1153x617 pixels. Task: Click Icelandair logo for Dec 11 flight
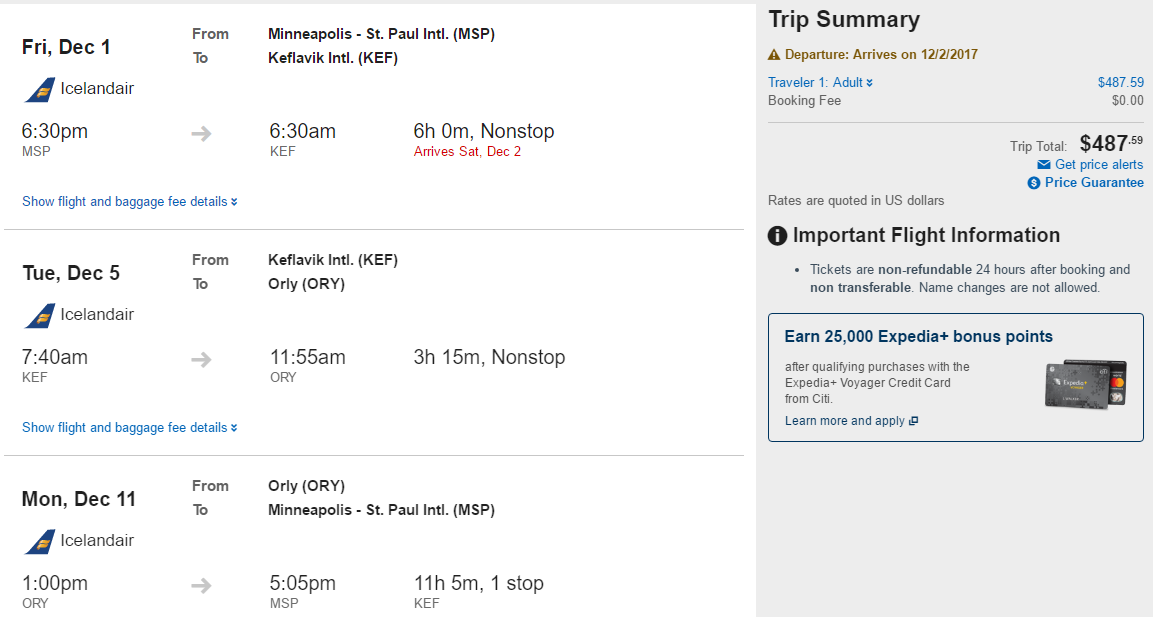tap(40, 541)
